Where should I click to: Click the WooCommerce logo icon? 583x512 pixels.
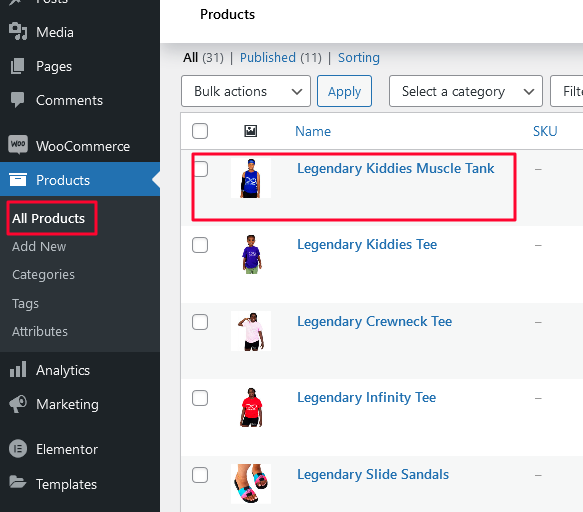tap(18, 145)
